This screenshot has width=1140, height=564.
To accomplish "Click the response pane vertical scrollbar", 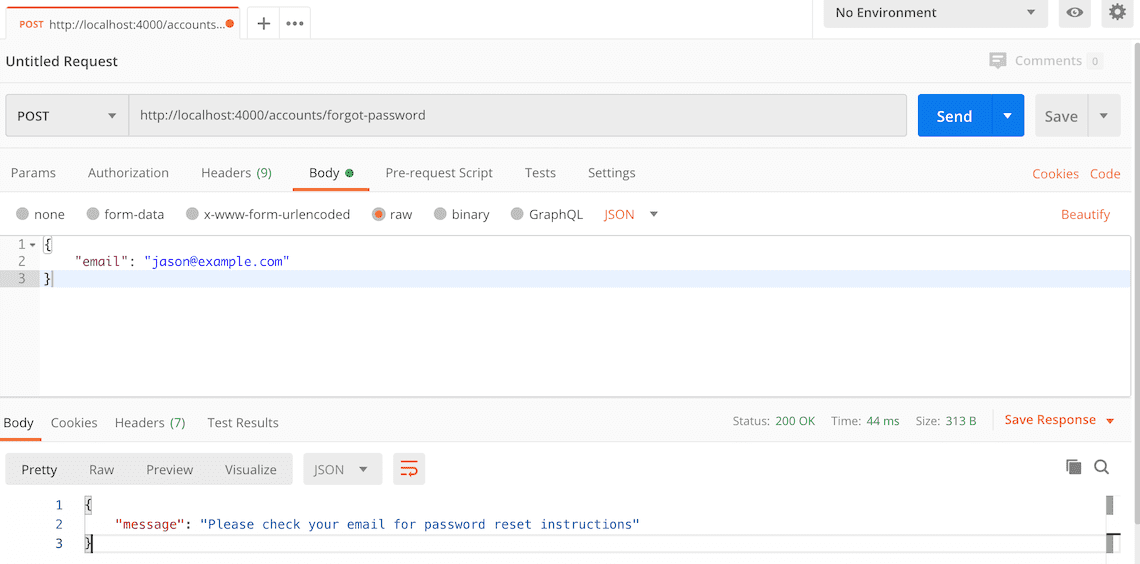I will [x=1110, y=525].
